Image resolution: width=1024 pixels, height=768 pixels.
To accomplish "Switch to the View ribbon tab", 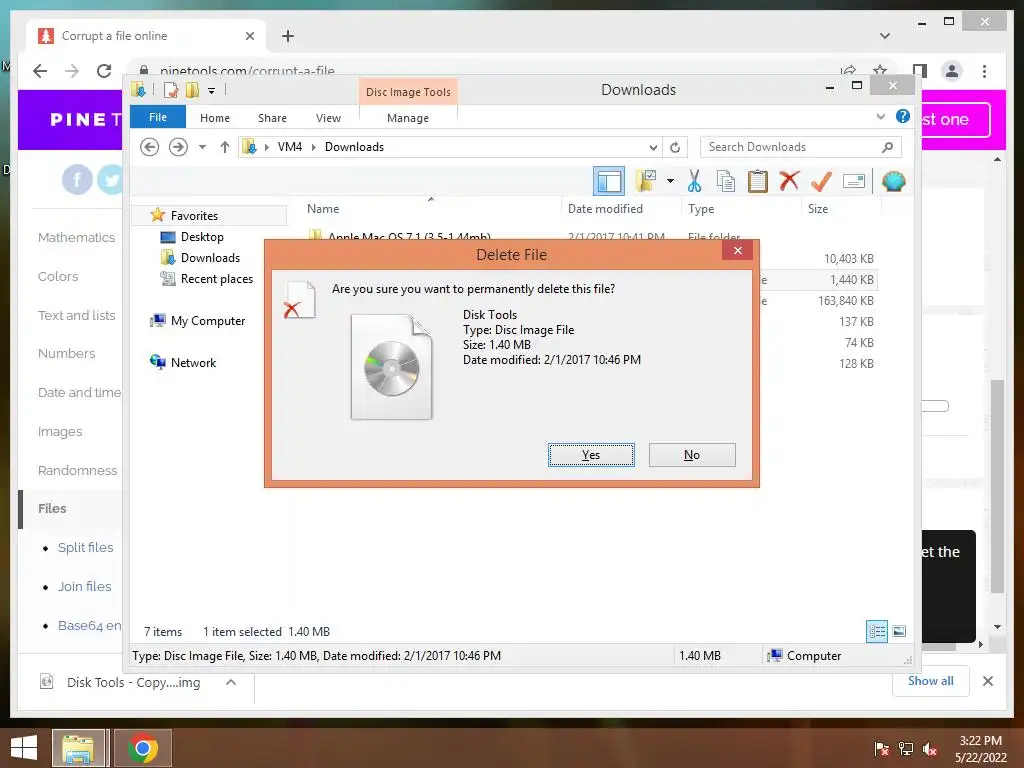I will 328,118.
